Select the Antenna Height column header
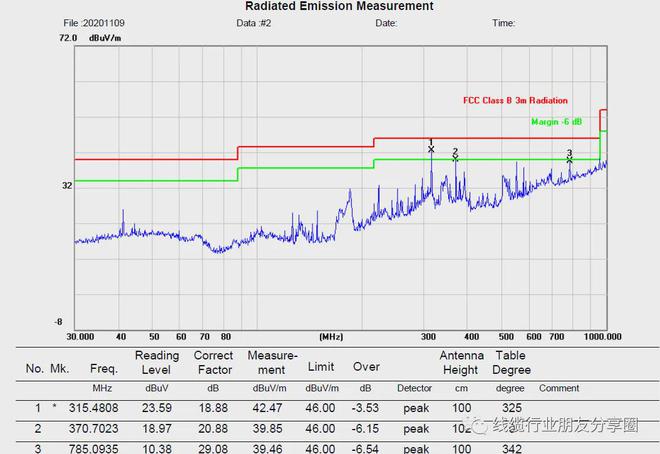660x454 pixels. (x=462, y=362)
